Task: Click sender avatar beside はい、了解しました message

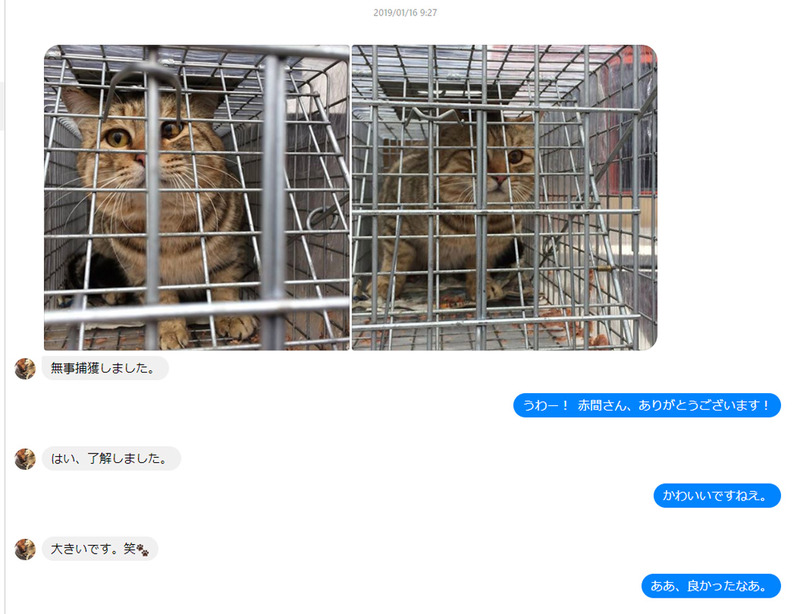Action: (x=25, y=459)
